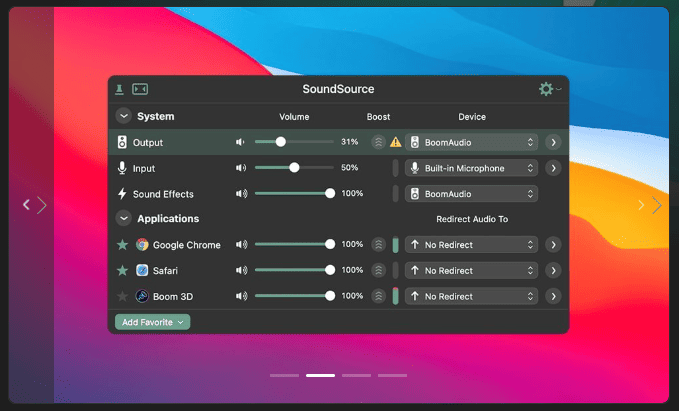
Task: Expand Output row details arrow
Action: [x=553, y=142]
